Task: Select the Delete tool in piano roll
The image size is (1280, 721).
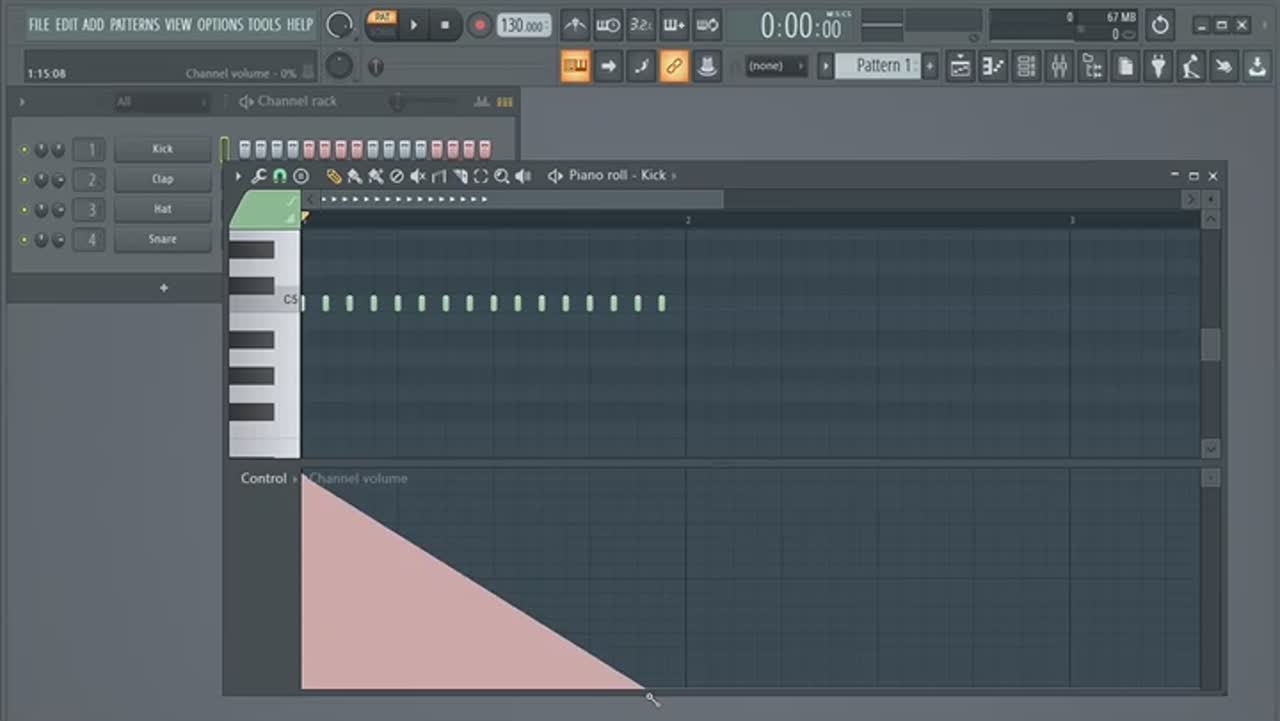Action: 396,176
